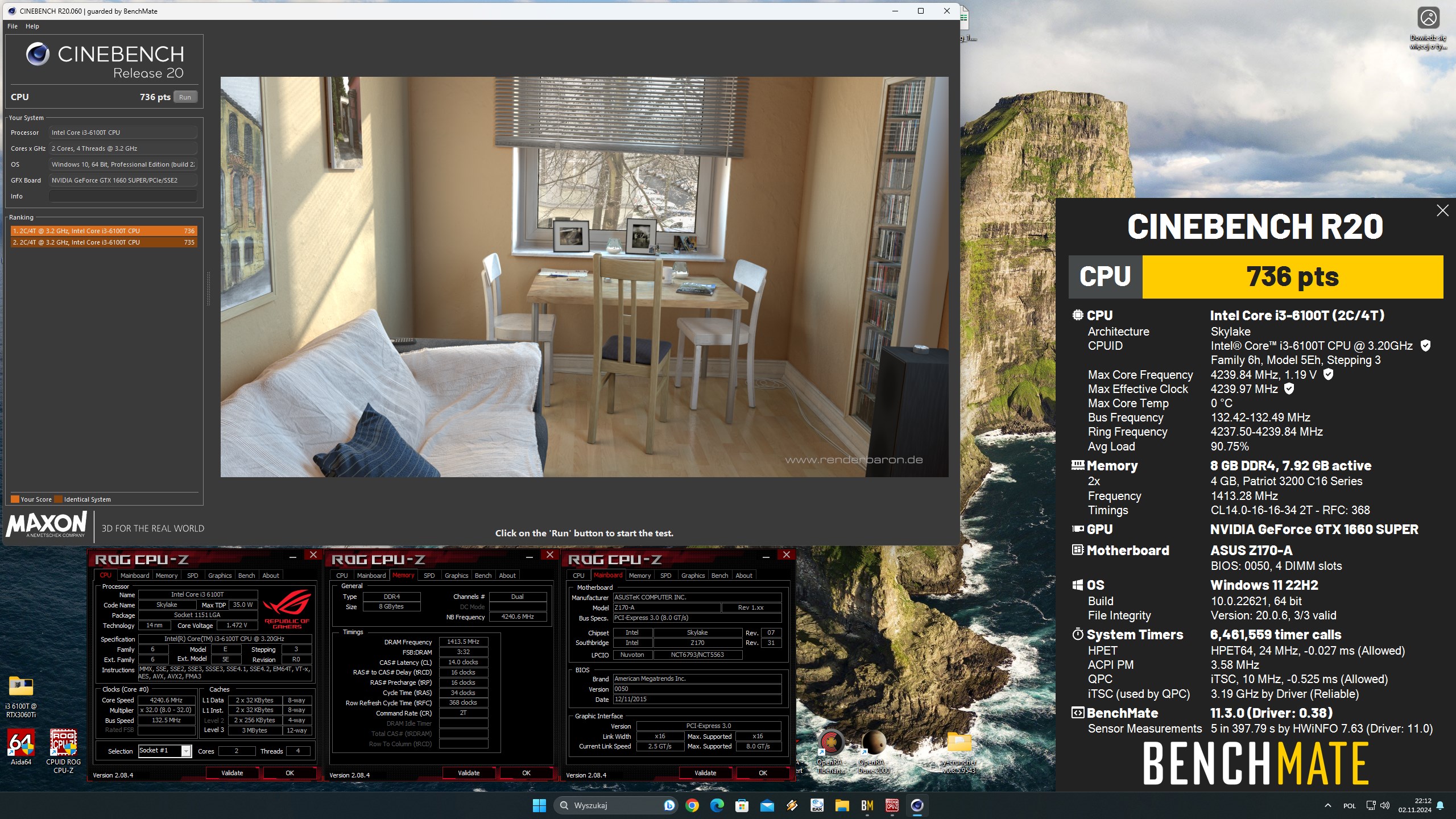Click the Info field in Cinebench Your System

point(123,196)
